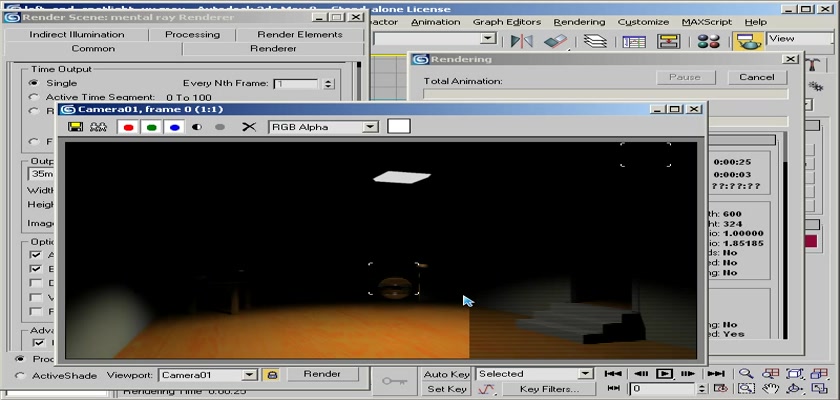This screenshot has width=840, height=400.
Task: Toggle Key Mode icon beside frame field
Action: coord(614,388)
